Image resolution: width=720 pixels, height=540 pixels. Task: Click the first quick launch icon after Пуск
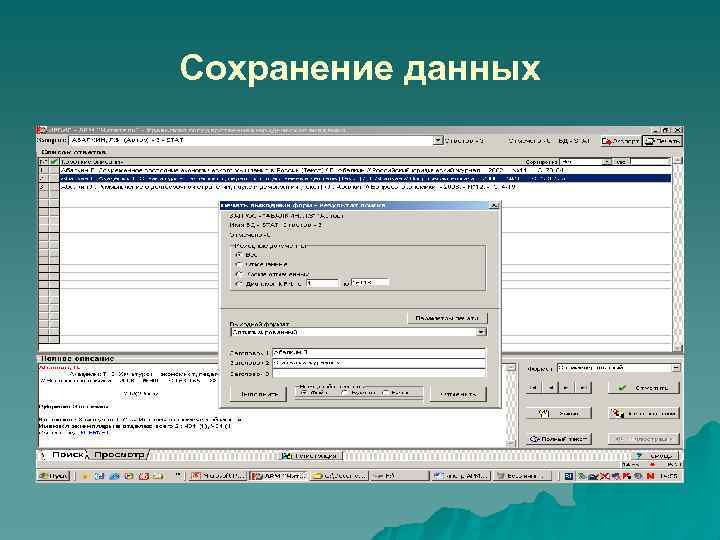pyautogui.click(x=84, y=477)
